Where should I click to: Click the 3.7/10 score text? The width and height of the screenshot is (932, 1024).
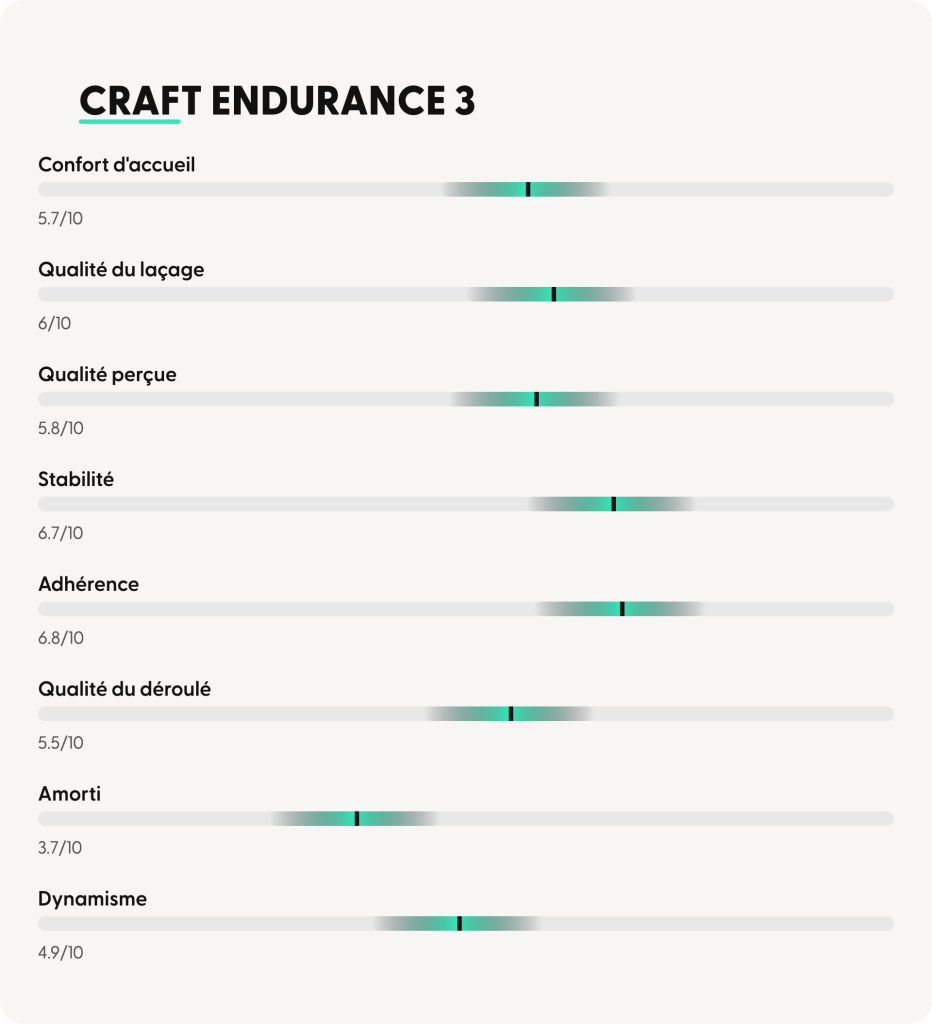(60, 848)
